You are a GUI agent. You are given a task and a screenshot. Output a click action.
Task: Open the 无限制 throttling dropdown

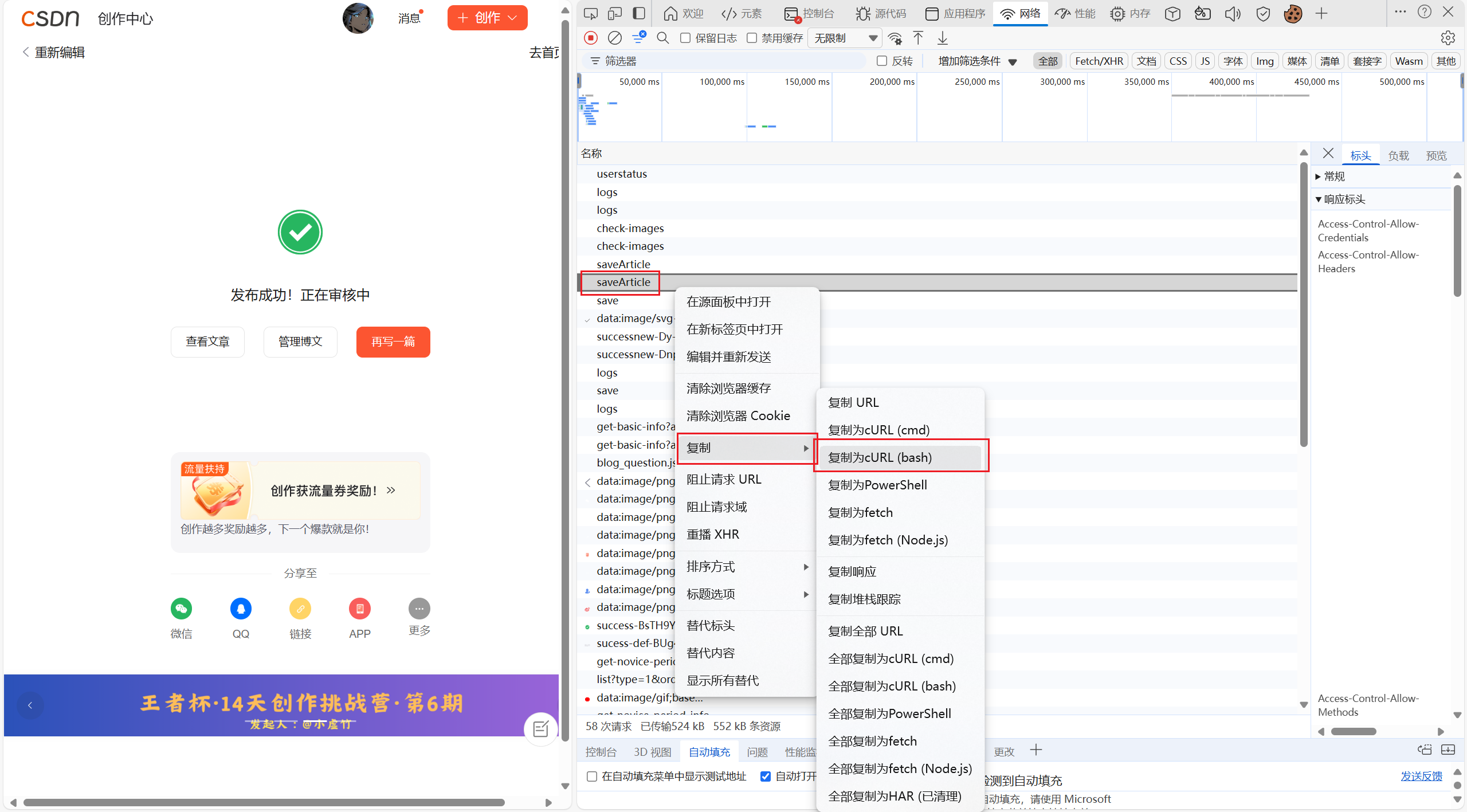845,38
